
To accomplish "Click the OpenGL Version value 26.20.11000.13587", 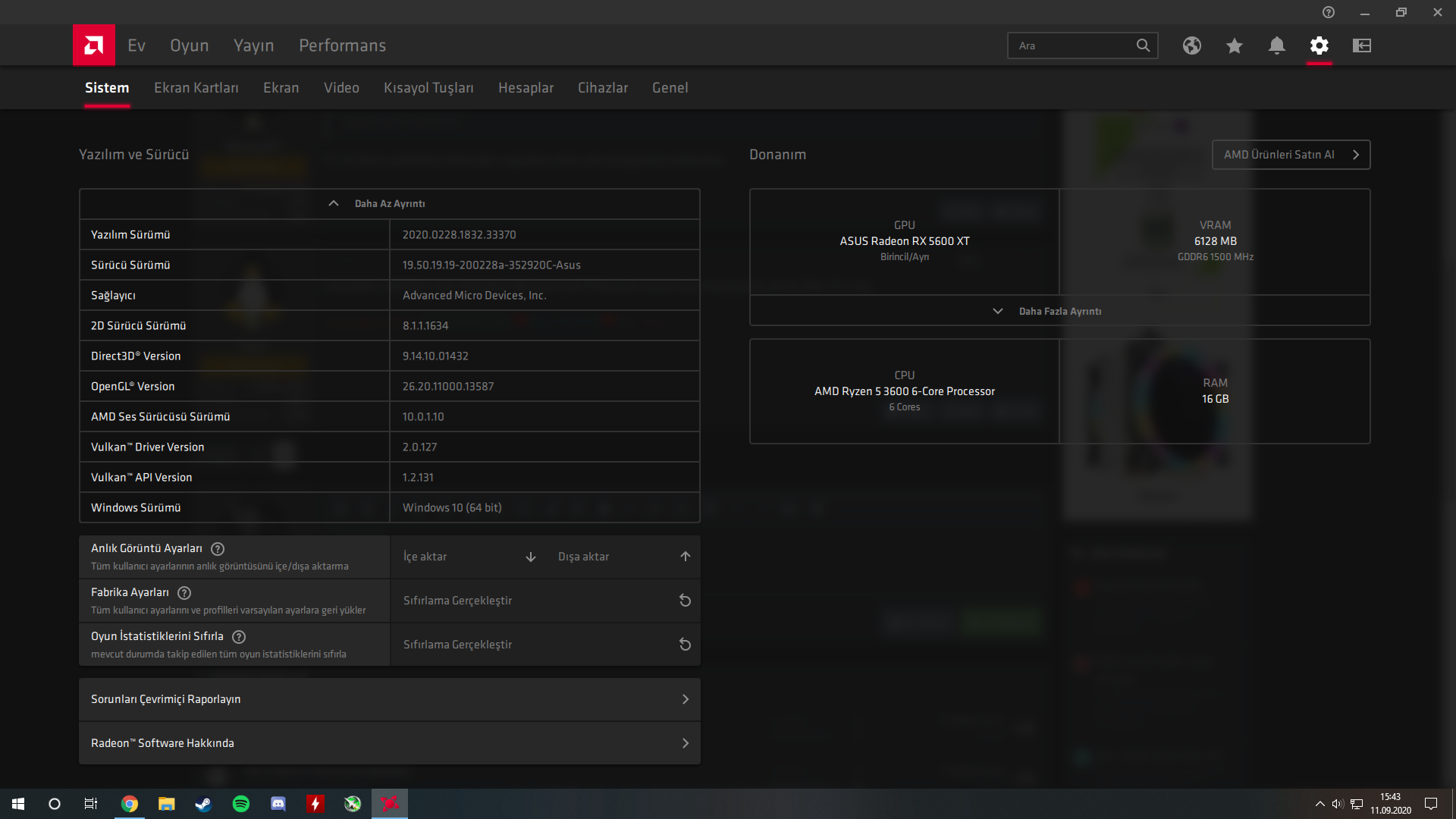I will [448, 387].
